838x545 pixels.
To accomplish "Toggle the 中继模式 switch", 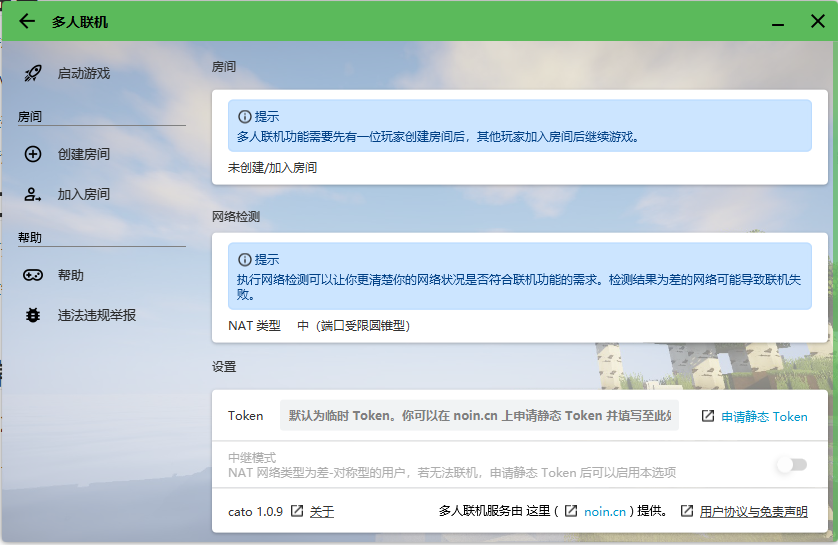I will pyautogui.click(x=791, y=465).
